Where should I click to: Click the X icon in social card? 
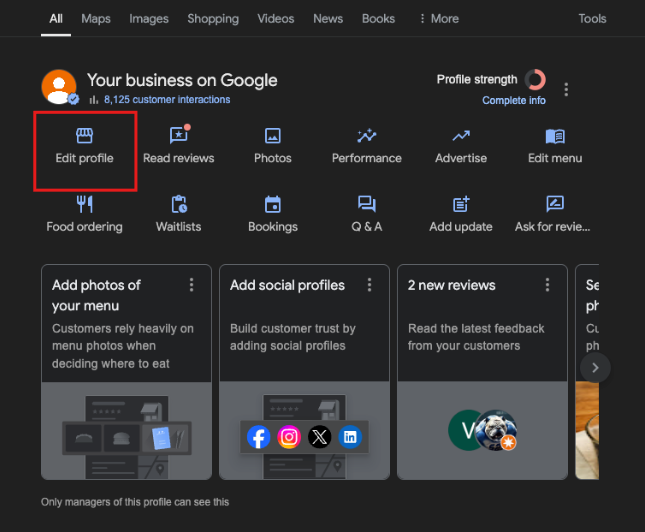[320, 437]
